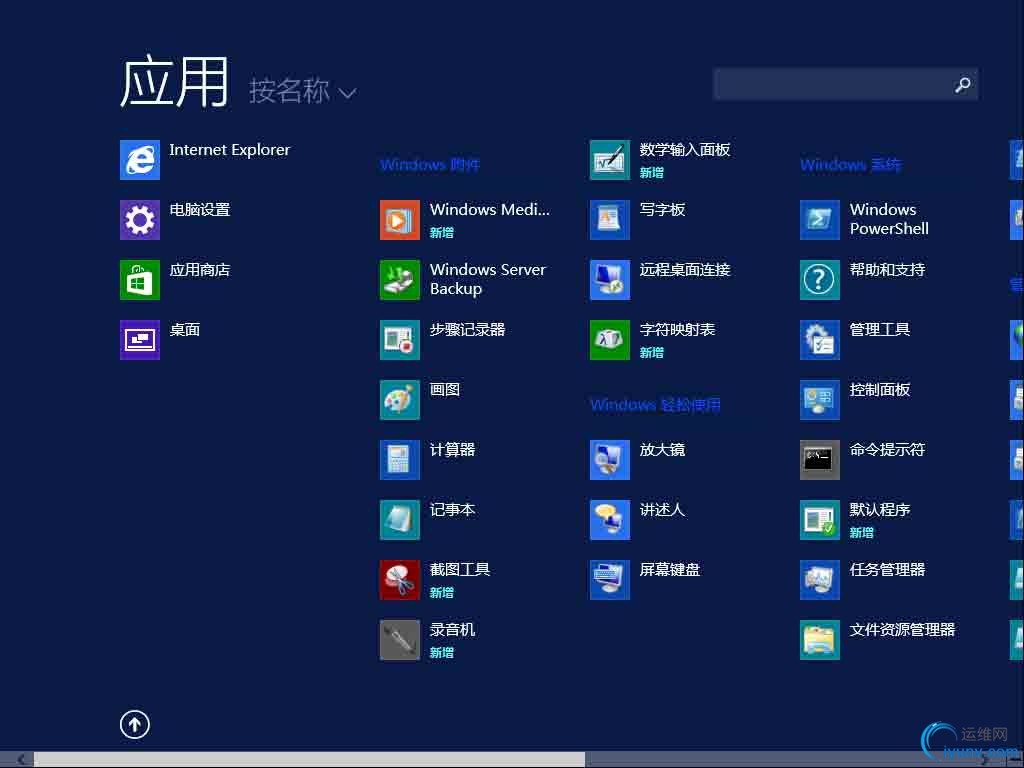The height and width of the screenshot is (768, 1024).
Task: Open the 电脑设置 gear icon
Action: coord(140,219)
